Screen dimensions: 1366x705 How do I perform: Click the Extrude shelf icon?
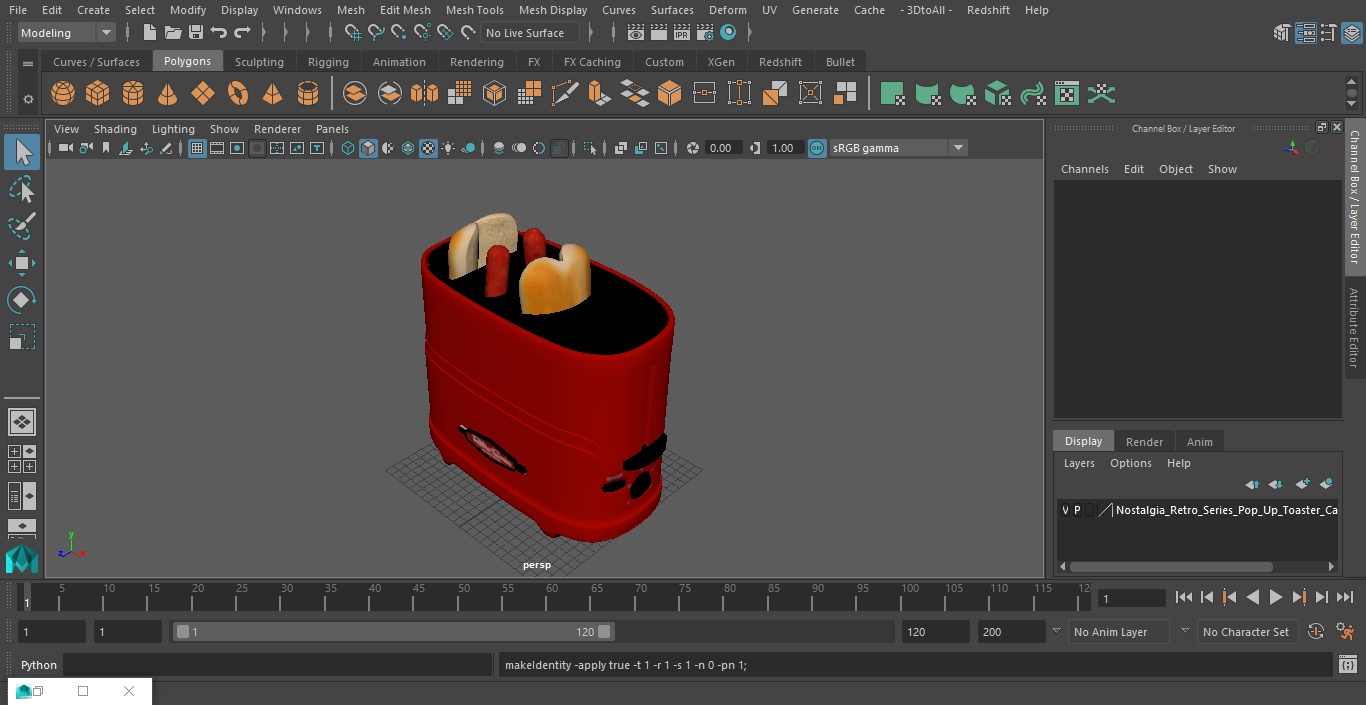(x=599, y=94)
